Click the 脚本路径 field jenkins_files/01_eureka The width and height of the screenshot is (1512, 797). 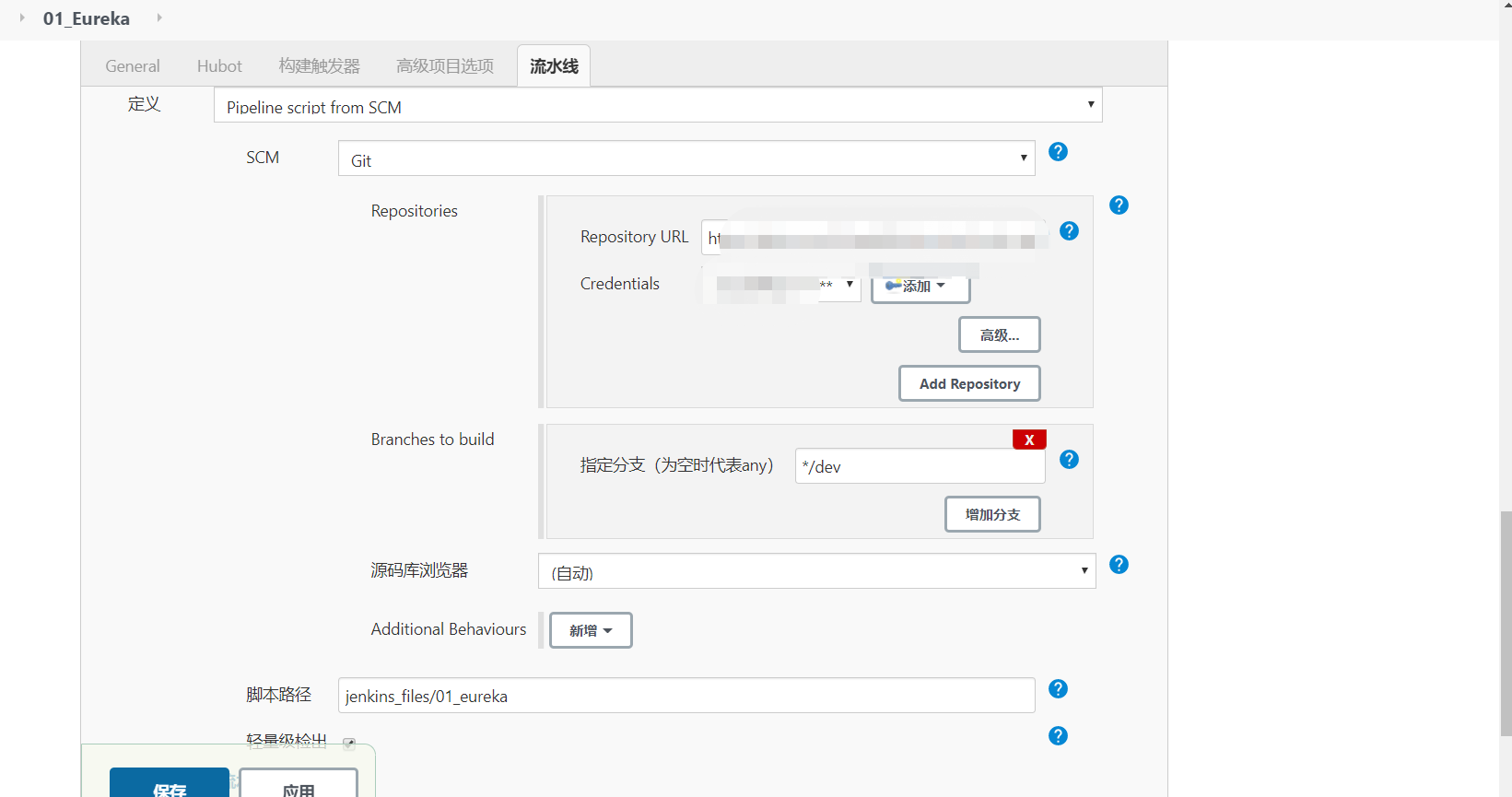pos(686,696)
